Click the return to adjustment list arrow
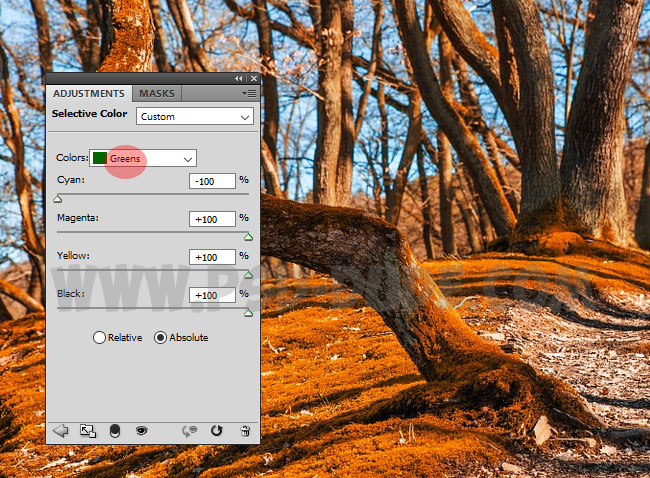 click(x=61, y=430)
